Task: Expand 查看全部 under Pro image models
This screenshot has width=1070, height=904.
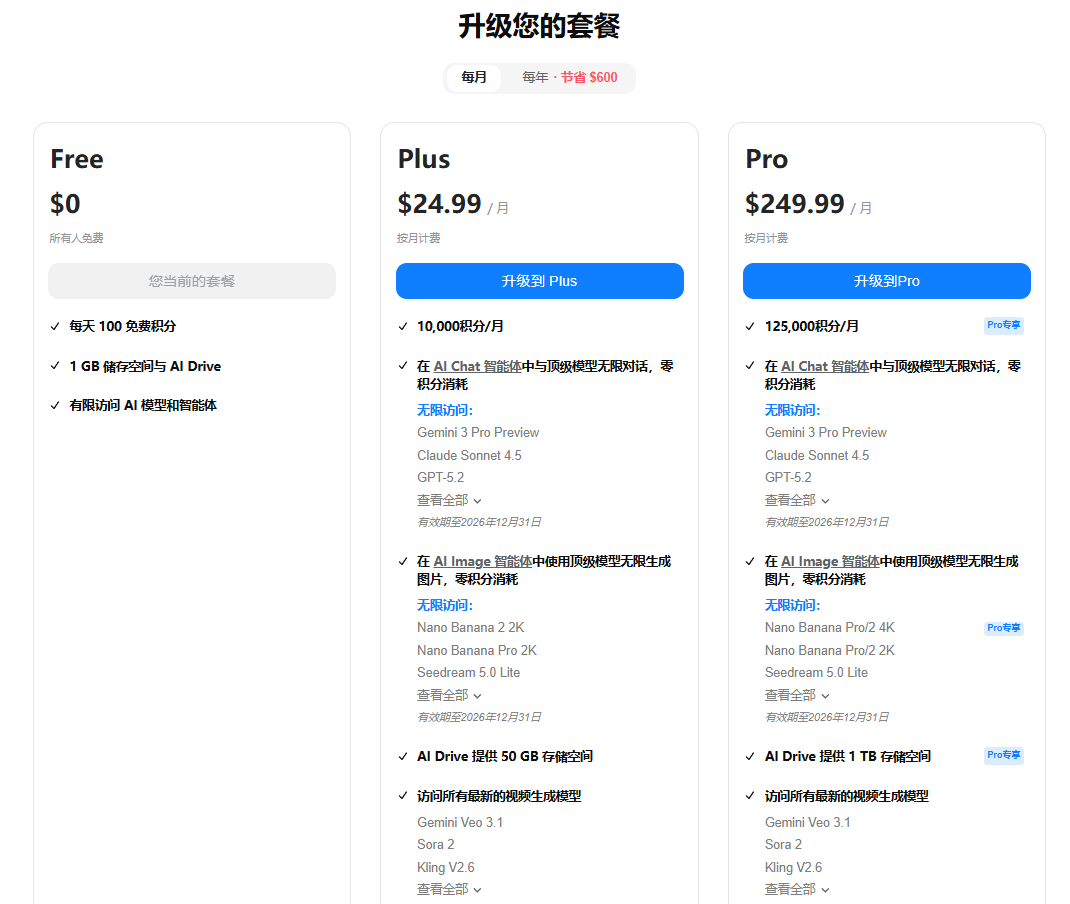Action: [797, 695]
